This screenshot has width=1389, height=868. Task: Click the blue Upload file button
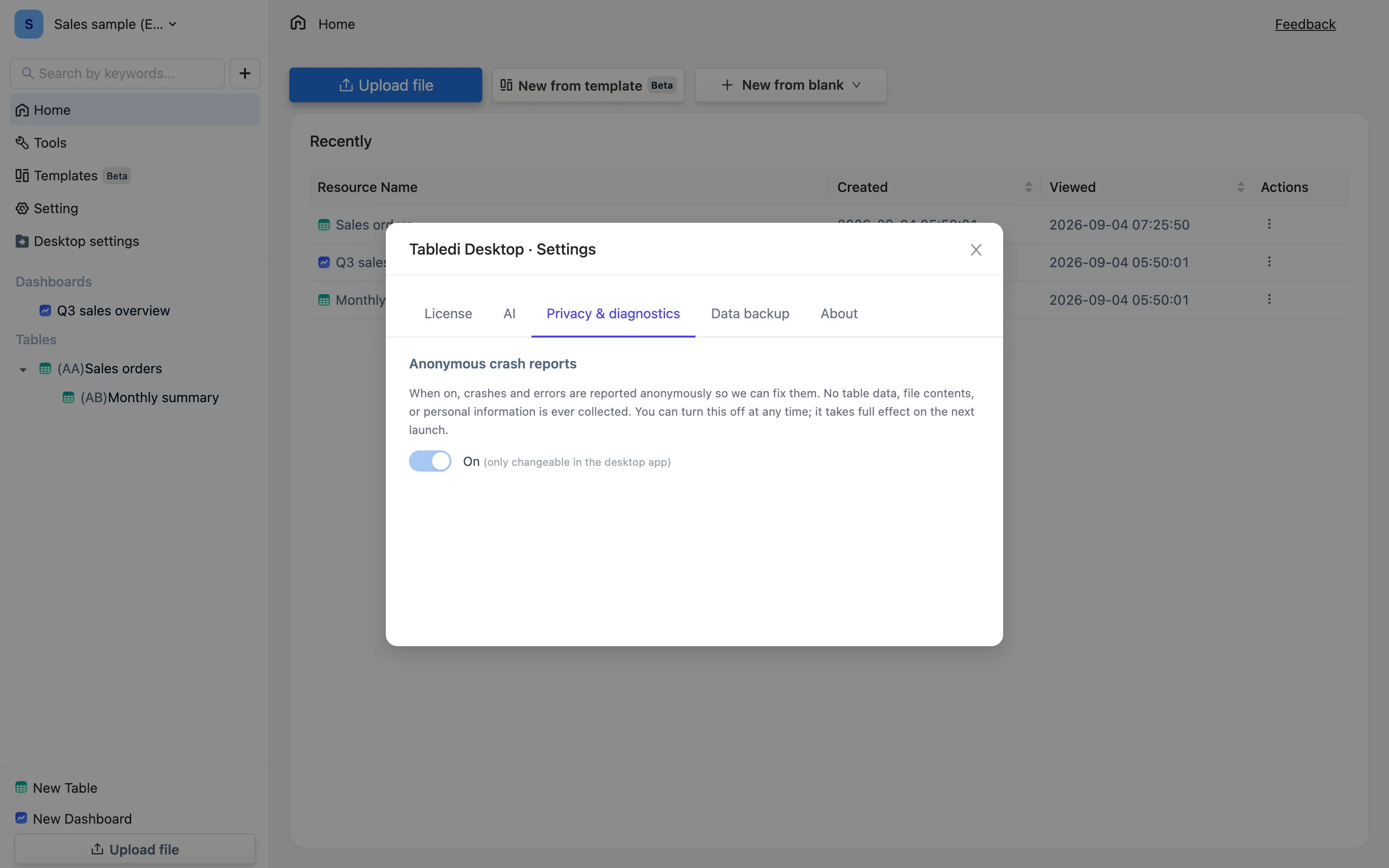[386, 85]
